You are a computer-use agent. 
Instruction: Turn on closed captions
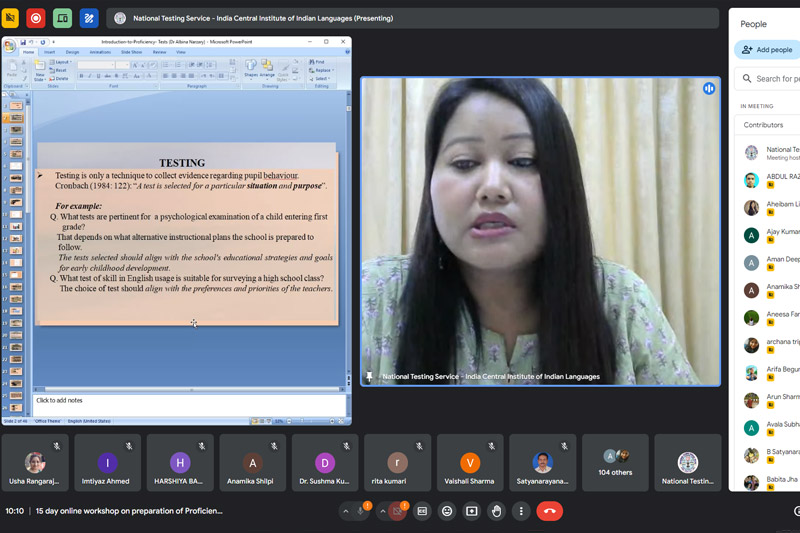(422, 511)
